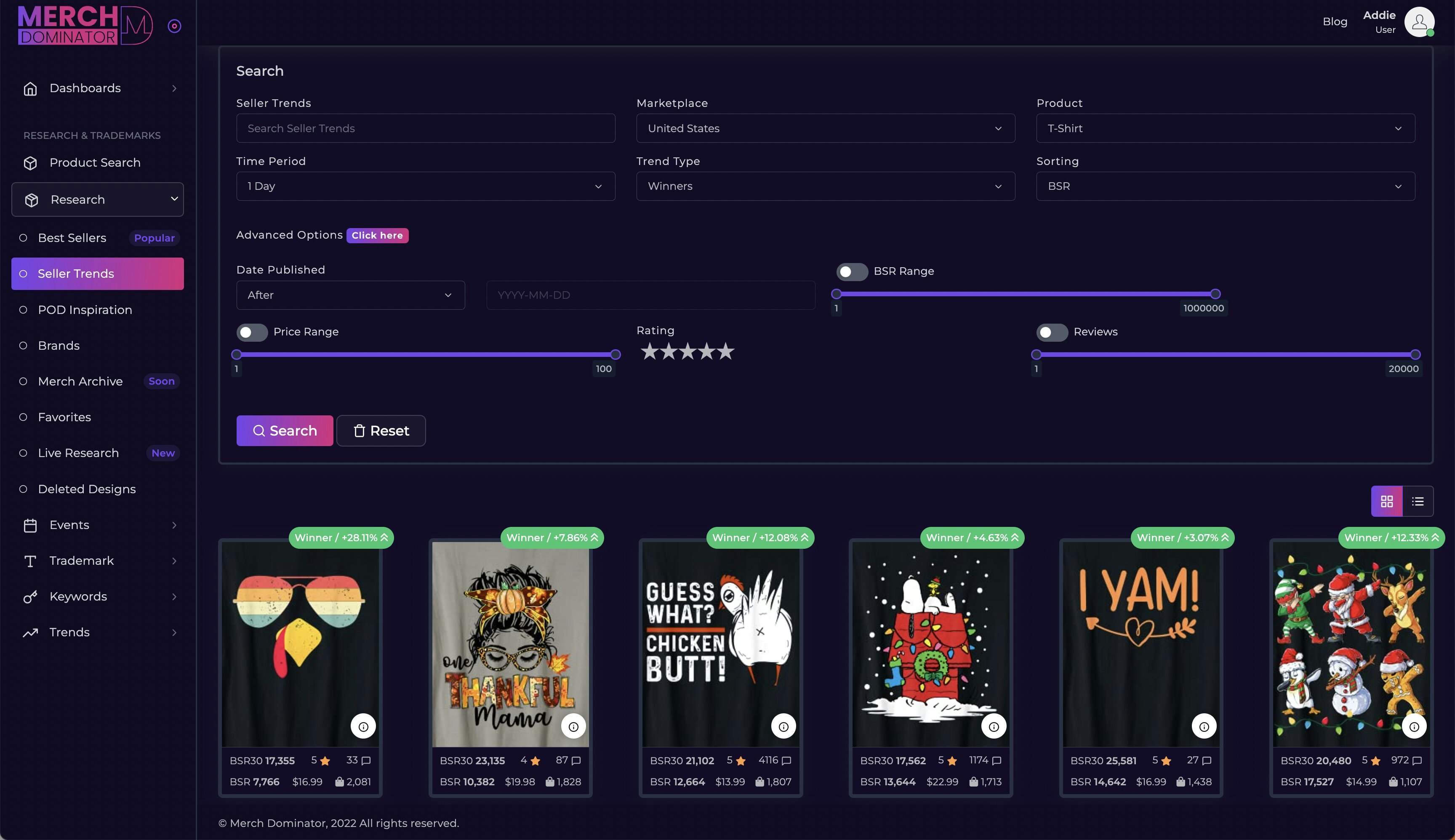Click the Events calendar icon

click(x=30, y=525)
